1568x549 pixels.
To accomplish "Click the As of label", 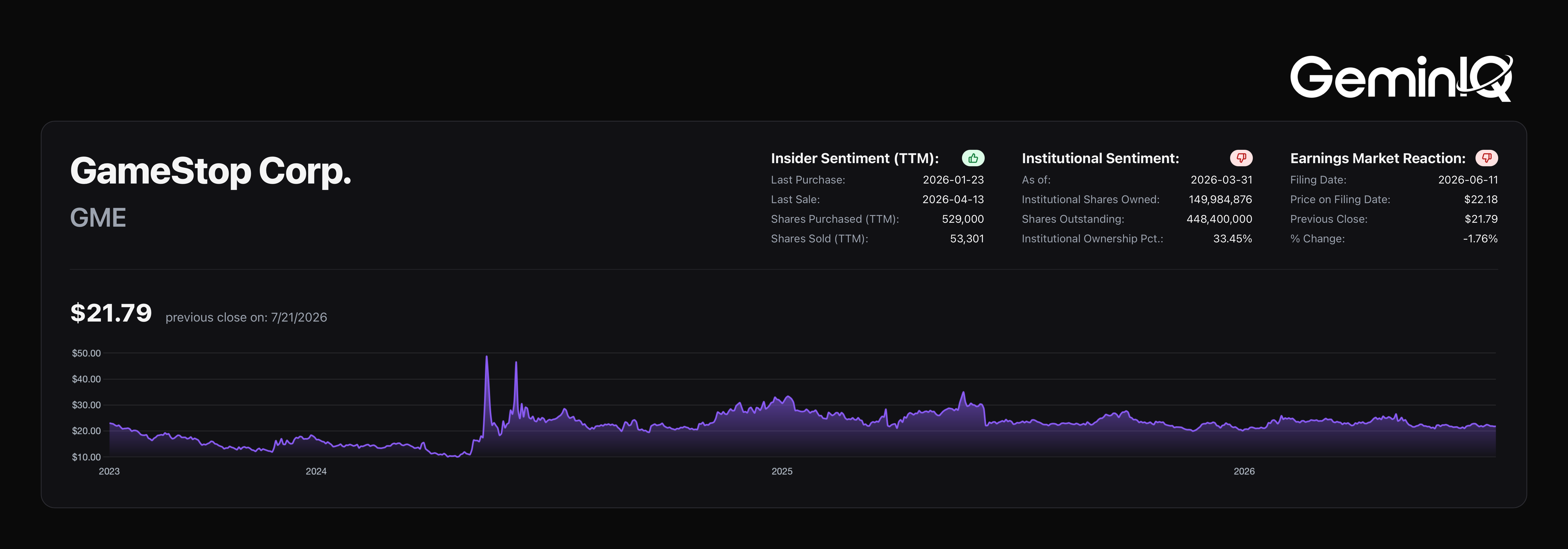I will click(1036, 180).
